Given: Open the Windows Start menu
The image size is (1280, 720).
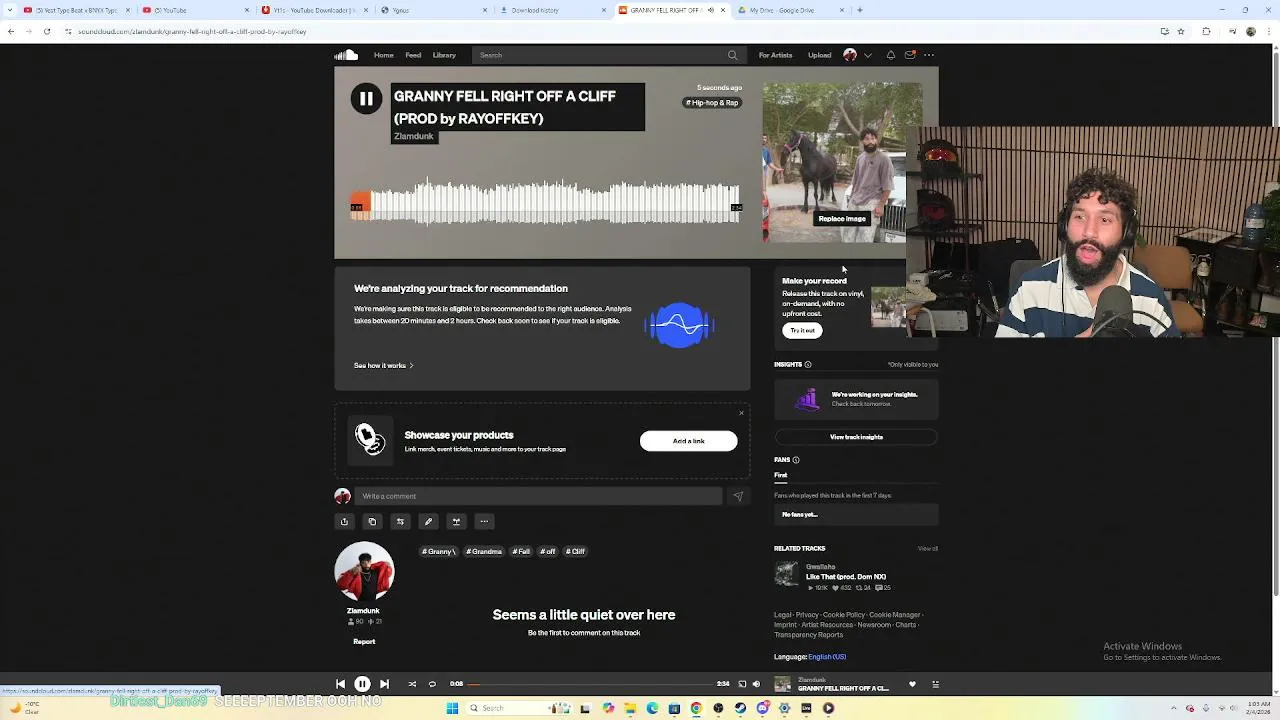Looking at the screenshot, I should click(452, 708).
